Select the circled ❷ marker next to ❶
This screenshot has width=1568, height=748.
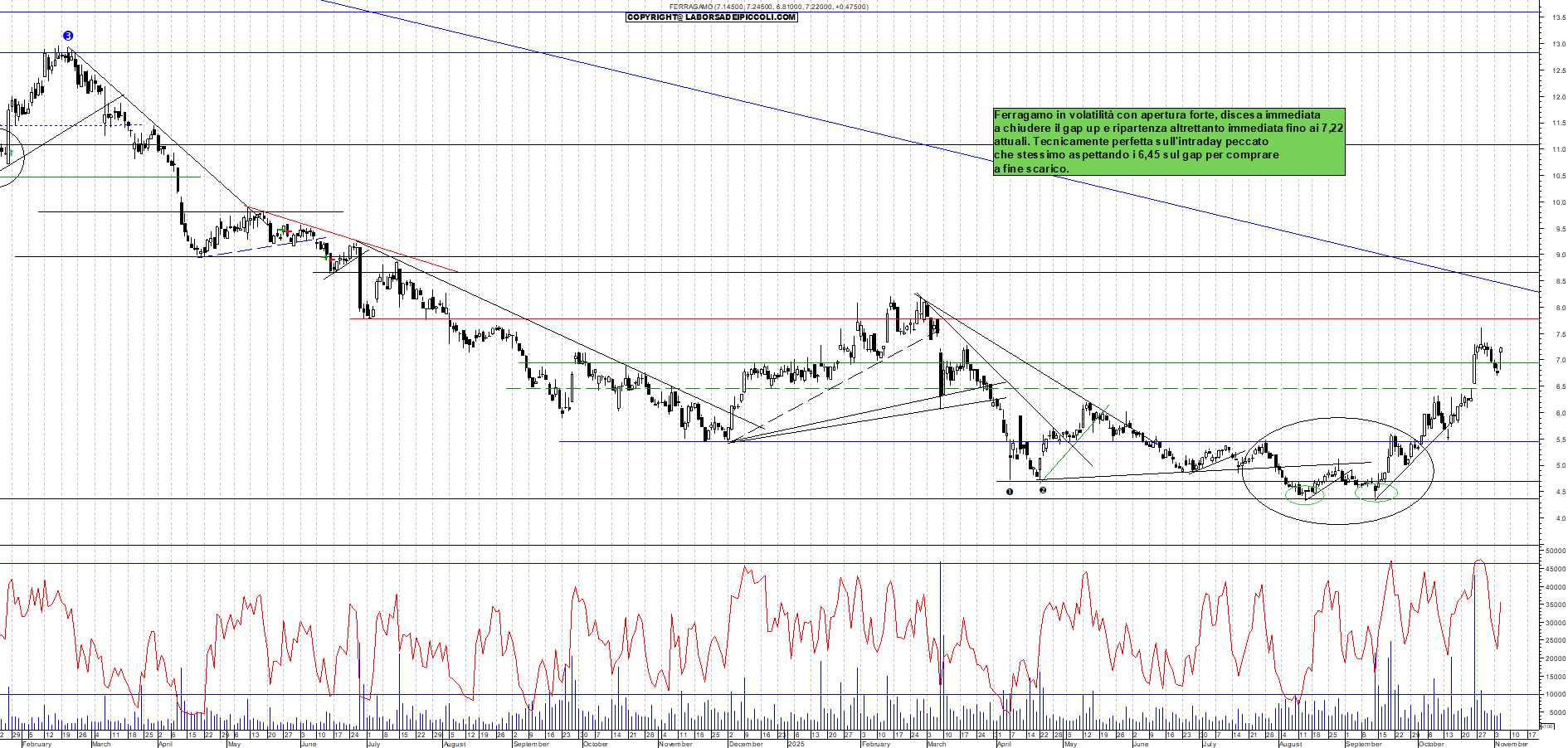tap(1043, 492)
